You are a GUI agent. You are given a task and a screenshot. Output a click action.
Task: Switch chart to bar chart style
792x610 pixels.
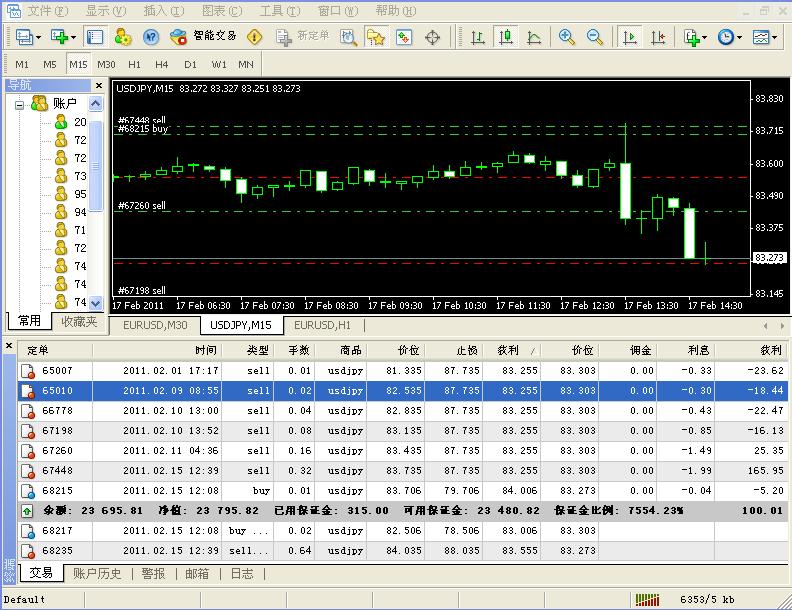click(478, 37)
